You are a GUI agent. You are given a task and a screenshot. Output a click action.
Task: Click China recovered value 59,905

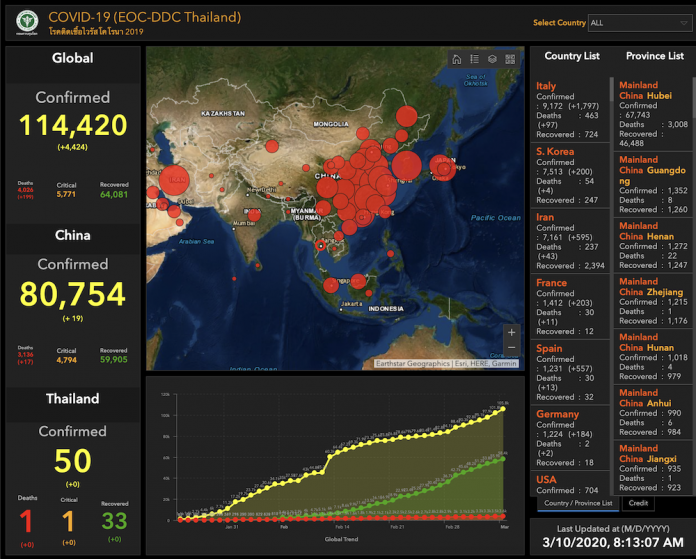[114, 360]
